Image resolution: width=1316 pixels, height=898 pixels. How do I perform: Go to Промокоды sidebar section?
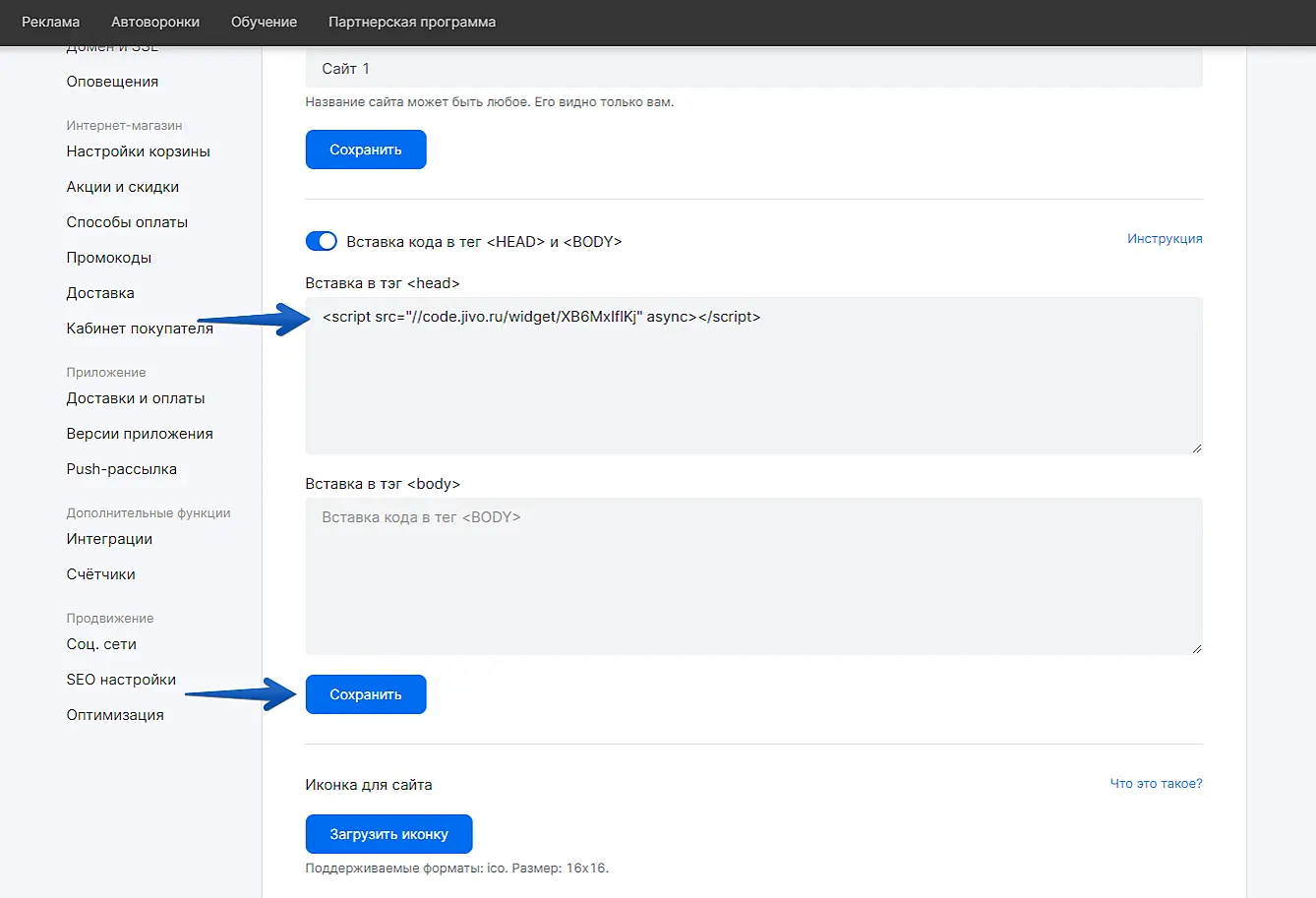tap(109, 258)
